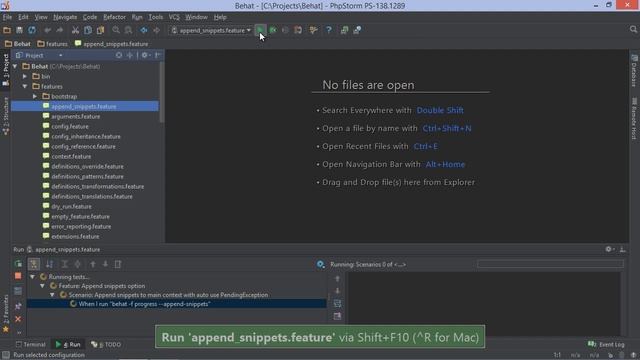
Task: Expand the bin folder
Action: (x=25, y=76)
